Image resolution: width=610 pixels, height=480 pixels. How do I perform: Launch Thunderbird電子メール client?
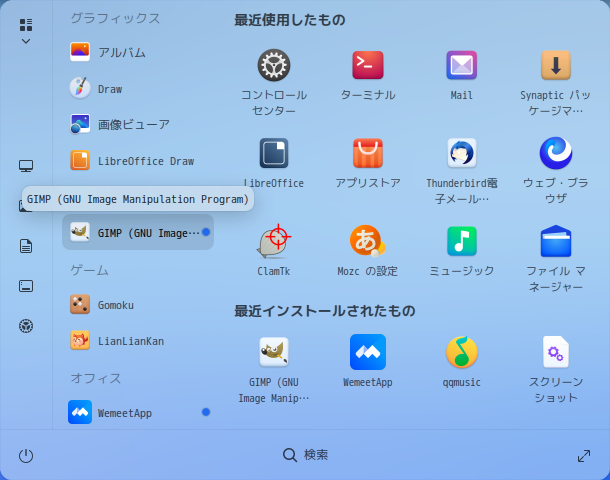[461, 153]
